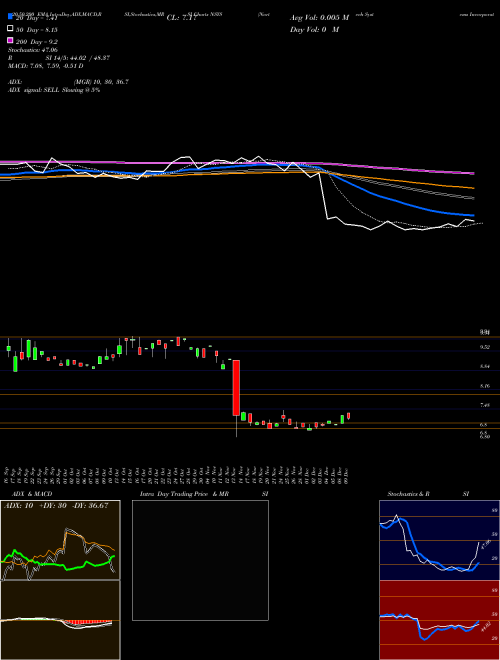Select the '50 Day = 8.13' legend text
Screen dimensions: 500x660
point(37,30)
